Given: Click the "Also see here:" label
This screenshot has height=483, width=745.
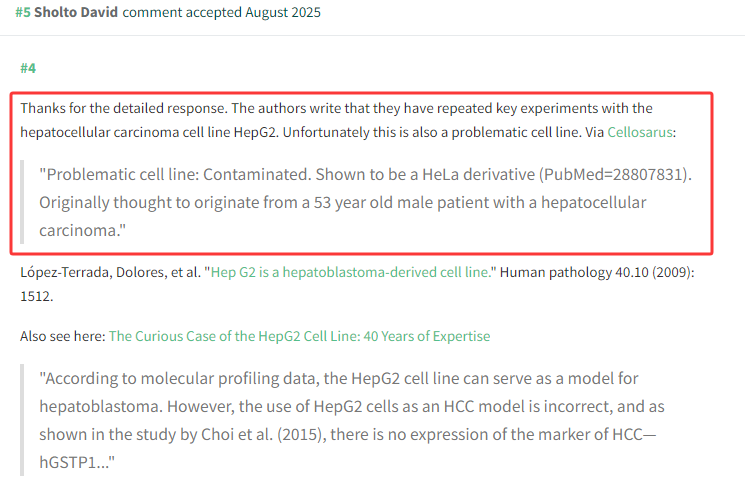Looking at the screenshot, I should 62,336.
